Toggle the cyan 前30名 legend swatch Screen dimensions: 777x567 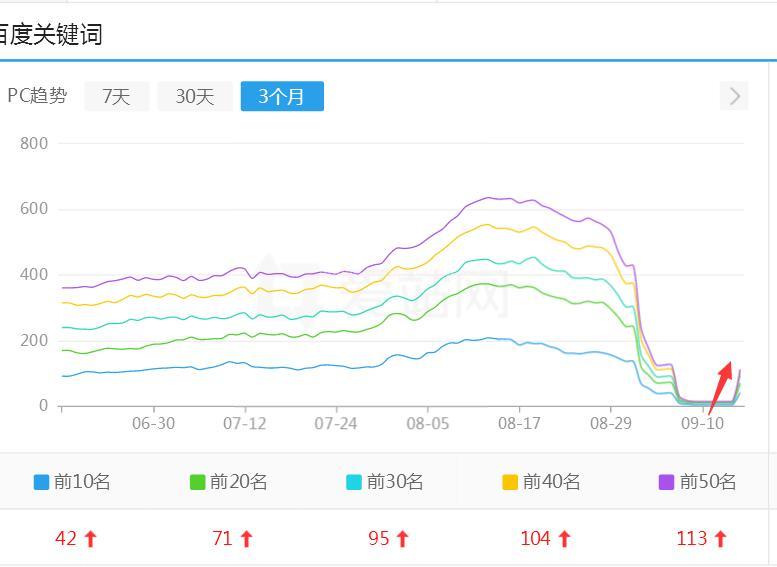[354, 482]
